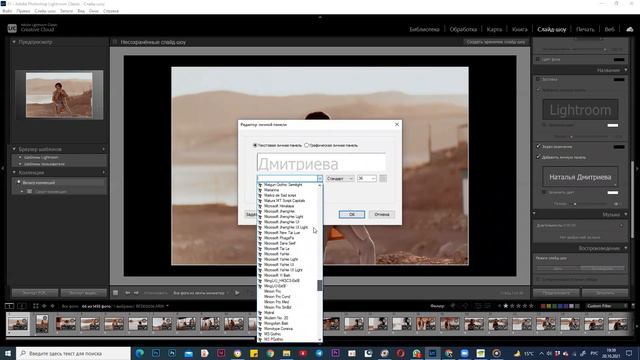
Task: Expand the Lightroom templates folder
Action: click(x=20, y=157)
